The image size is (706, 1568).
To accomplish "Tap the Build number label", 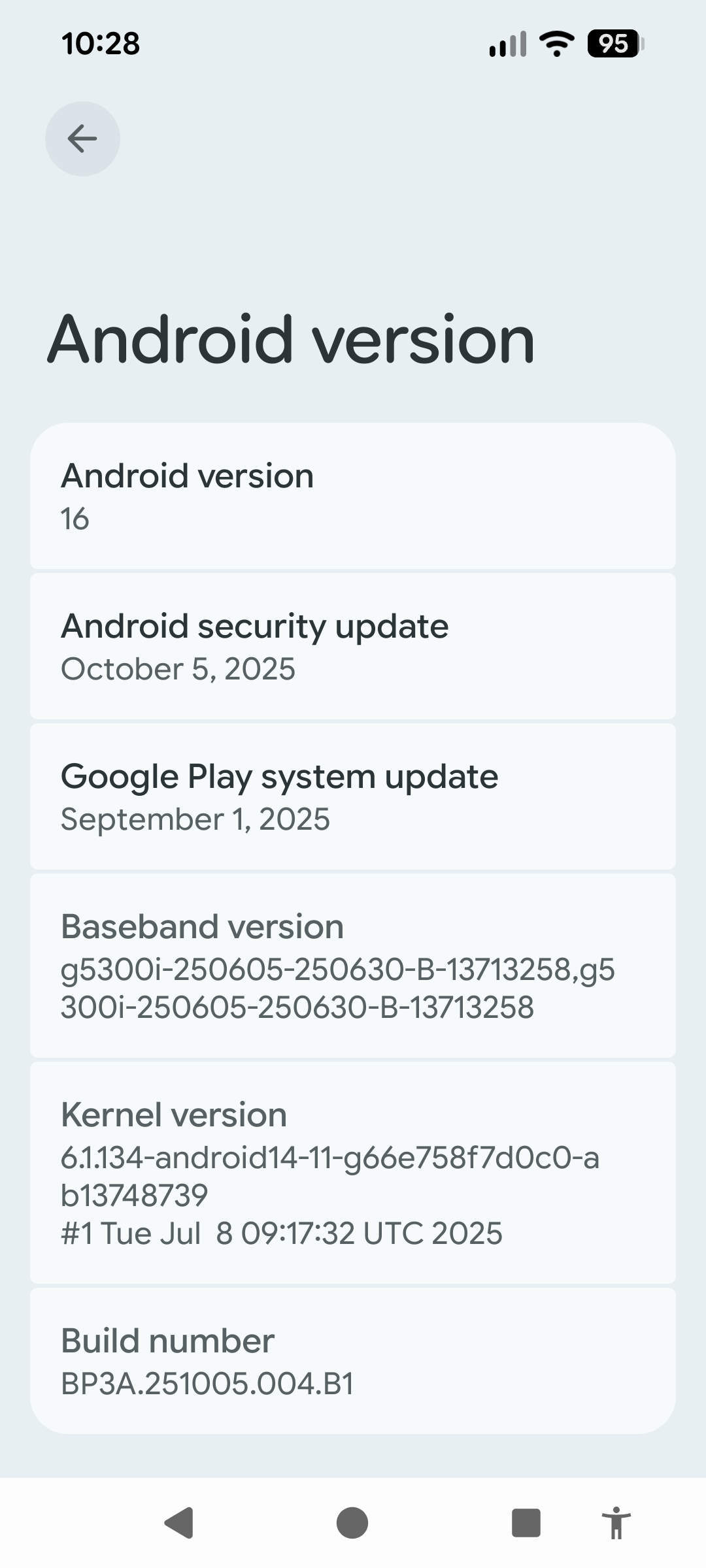I will (x=167, y=1341).
